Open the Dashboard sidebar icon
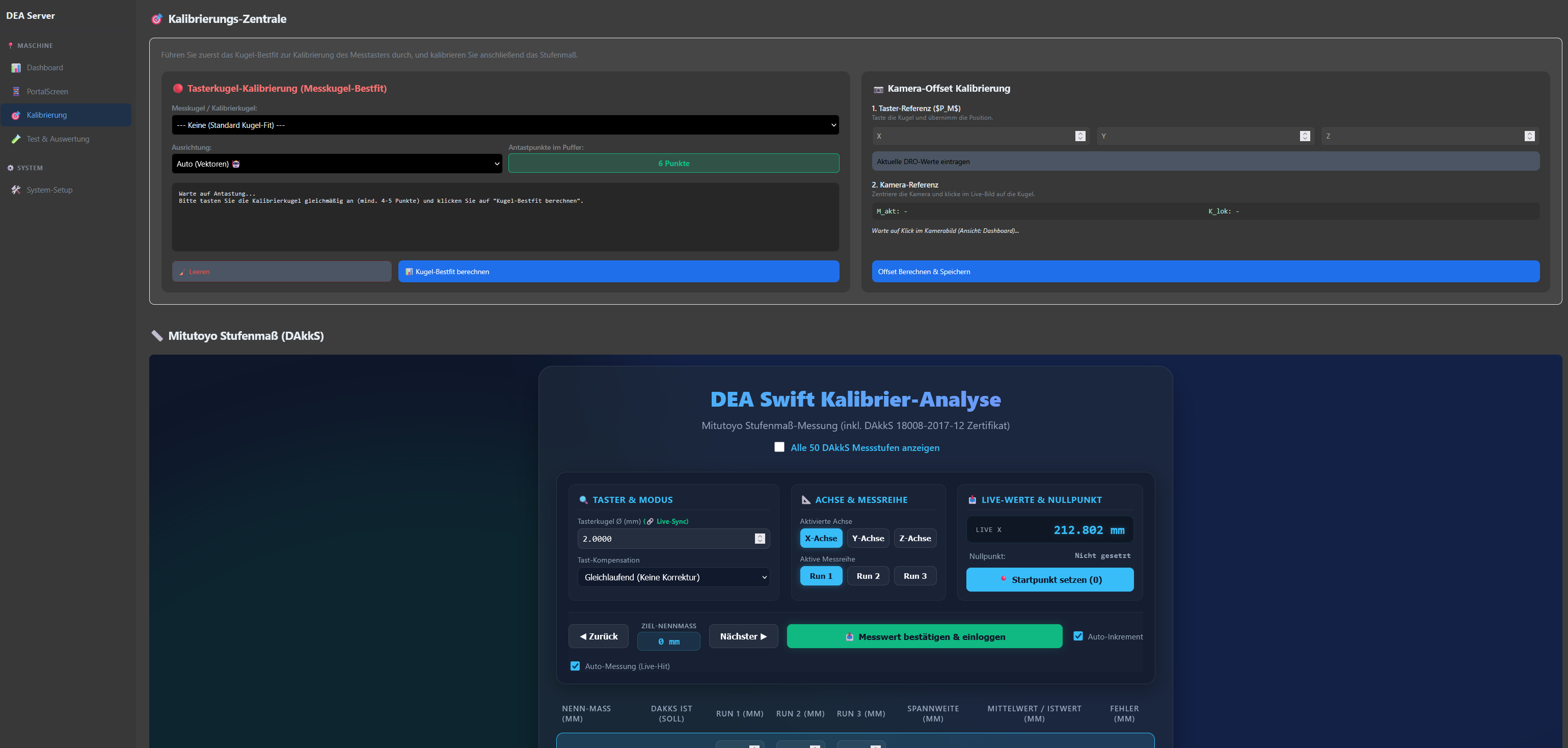This screenshot has height=748, width=1568. [16, 68]
